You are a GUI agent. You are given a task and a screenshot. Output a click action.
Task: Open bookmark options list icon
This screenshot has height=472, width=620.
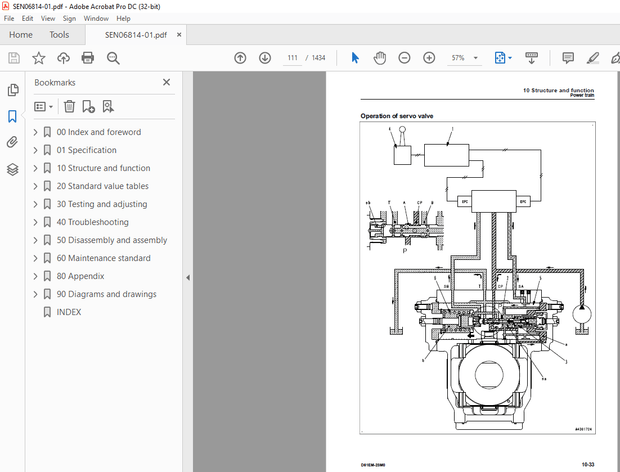[x=43, y=107]
